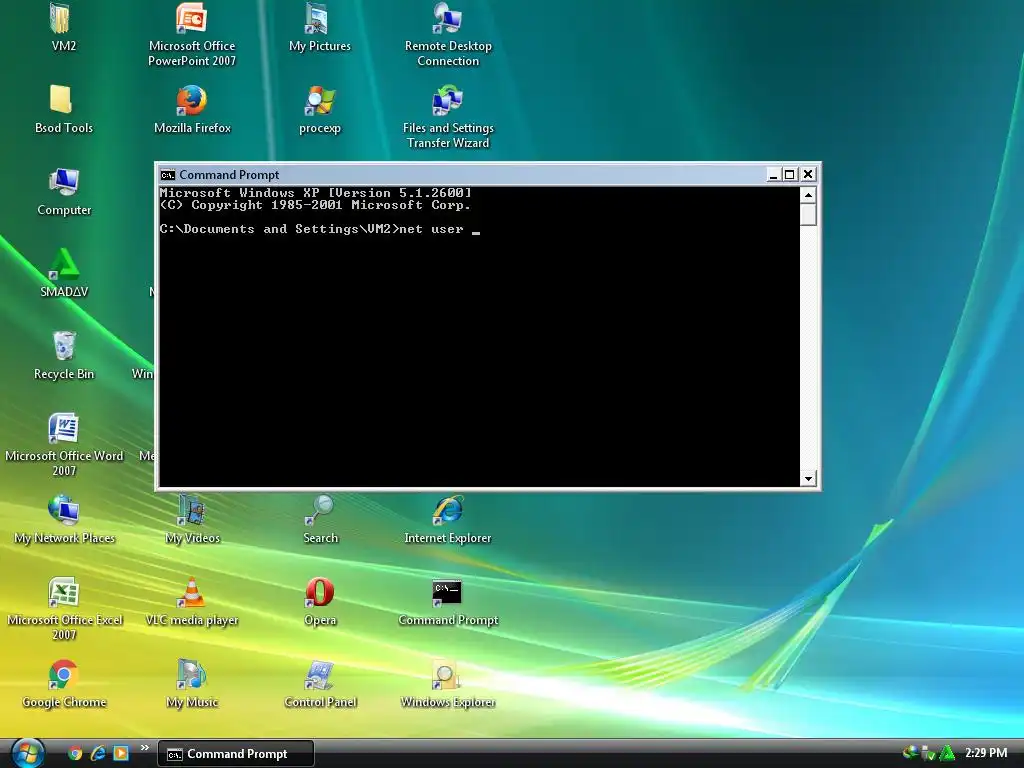Launch the Windows Explorer desktop shortcut
1024x768 pixels.
pos(448,675)
